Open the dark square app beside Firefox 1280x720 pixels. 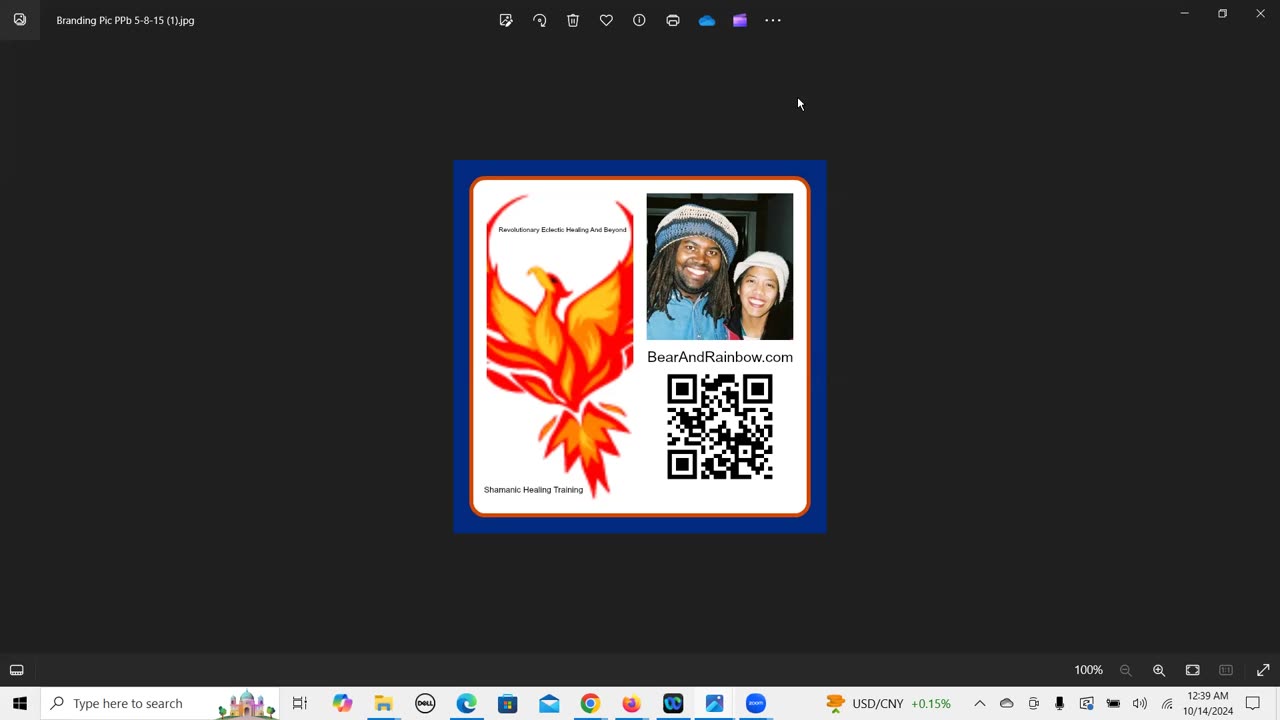click(673, 703)
